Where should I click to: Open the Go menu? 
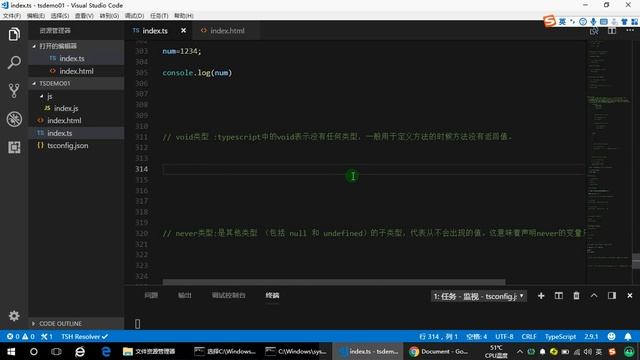point(109,16)
